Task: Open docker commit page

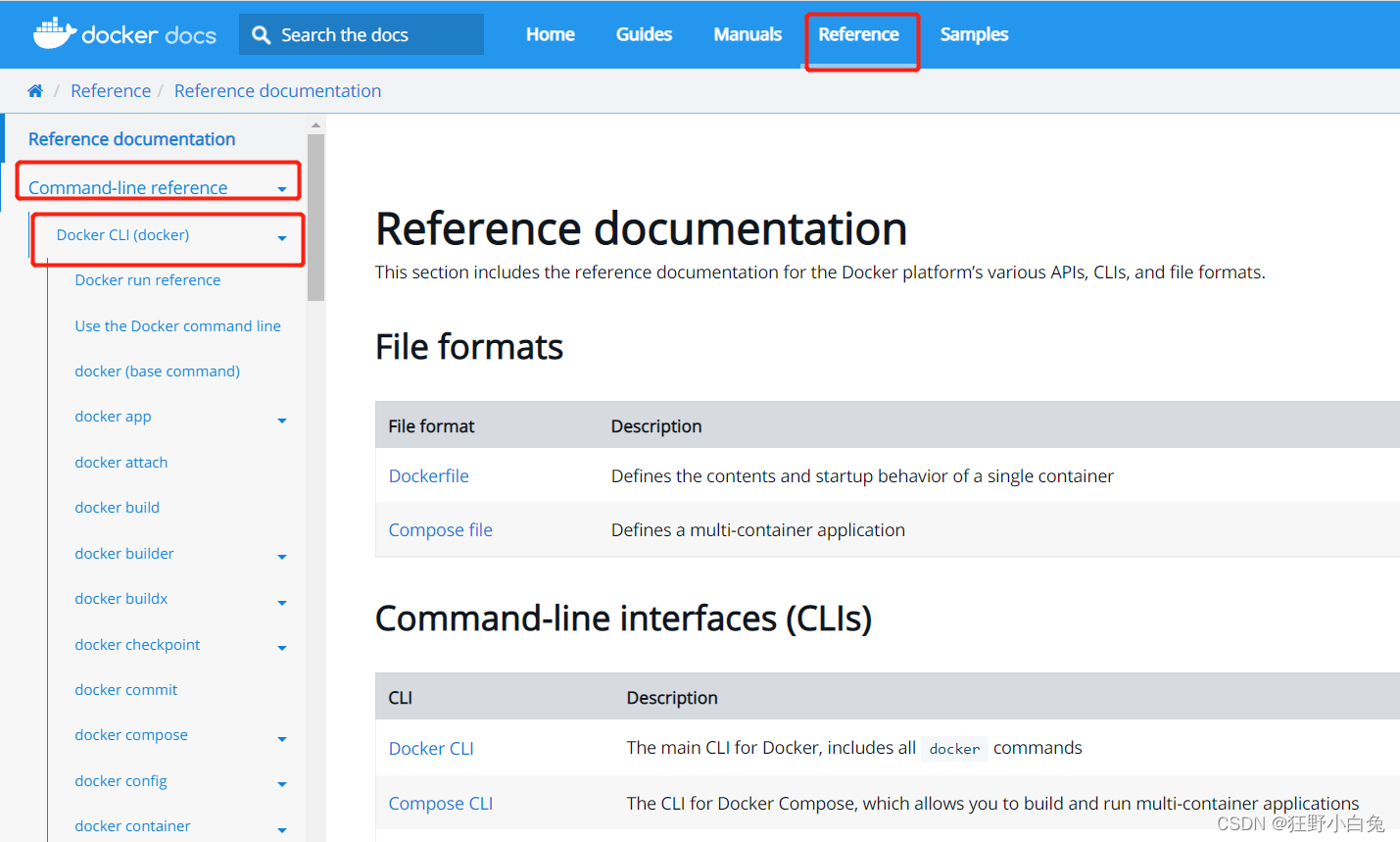Action: 126,690
